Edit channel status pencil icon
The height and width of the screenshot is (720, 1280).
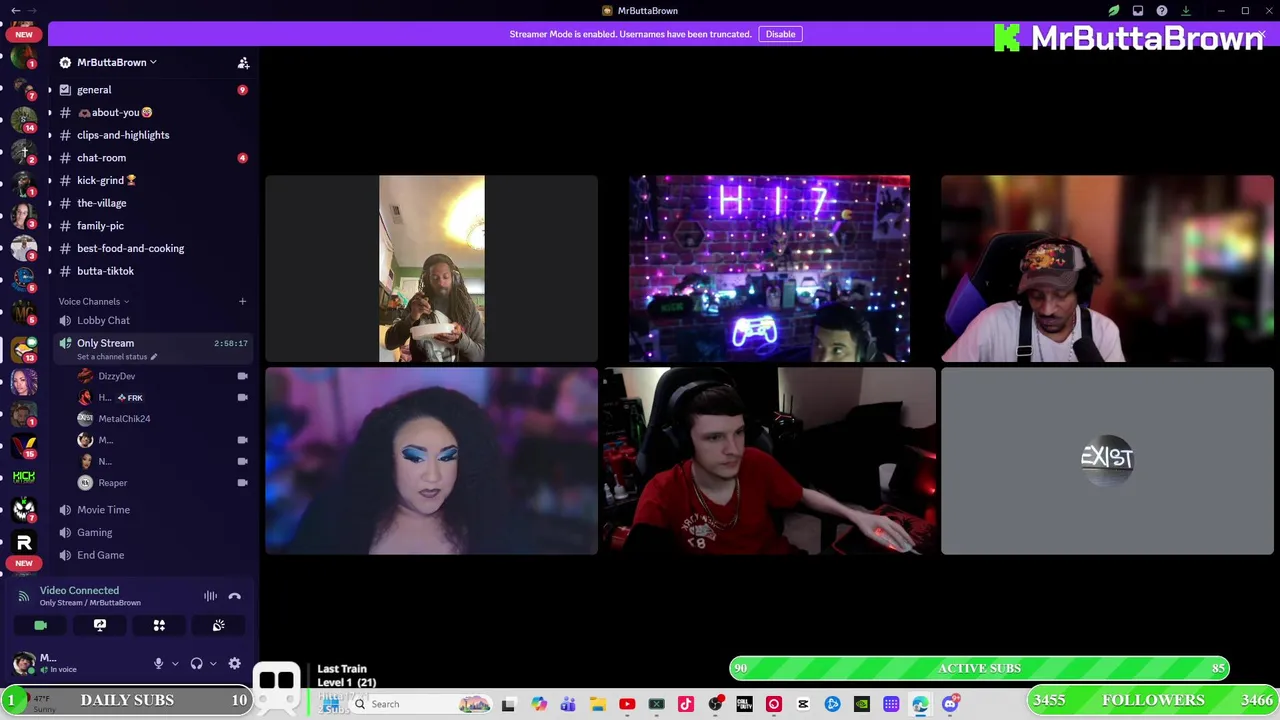pos(153,357)
